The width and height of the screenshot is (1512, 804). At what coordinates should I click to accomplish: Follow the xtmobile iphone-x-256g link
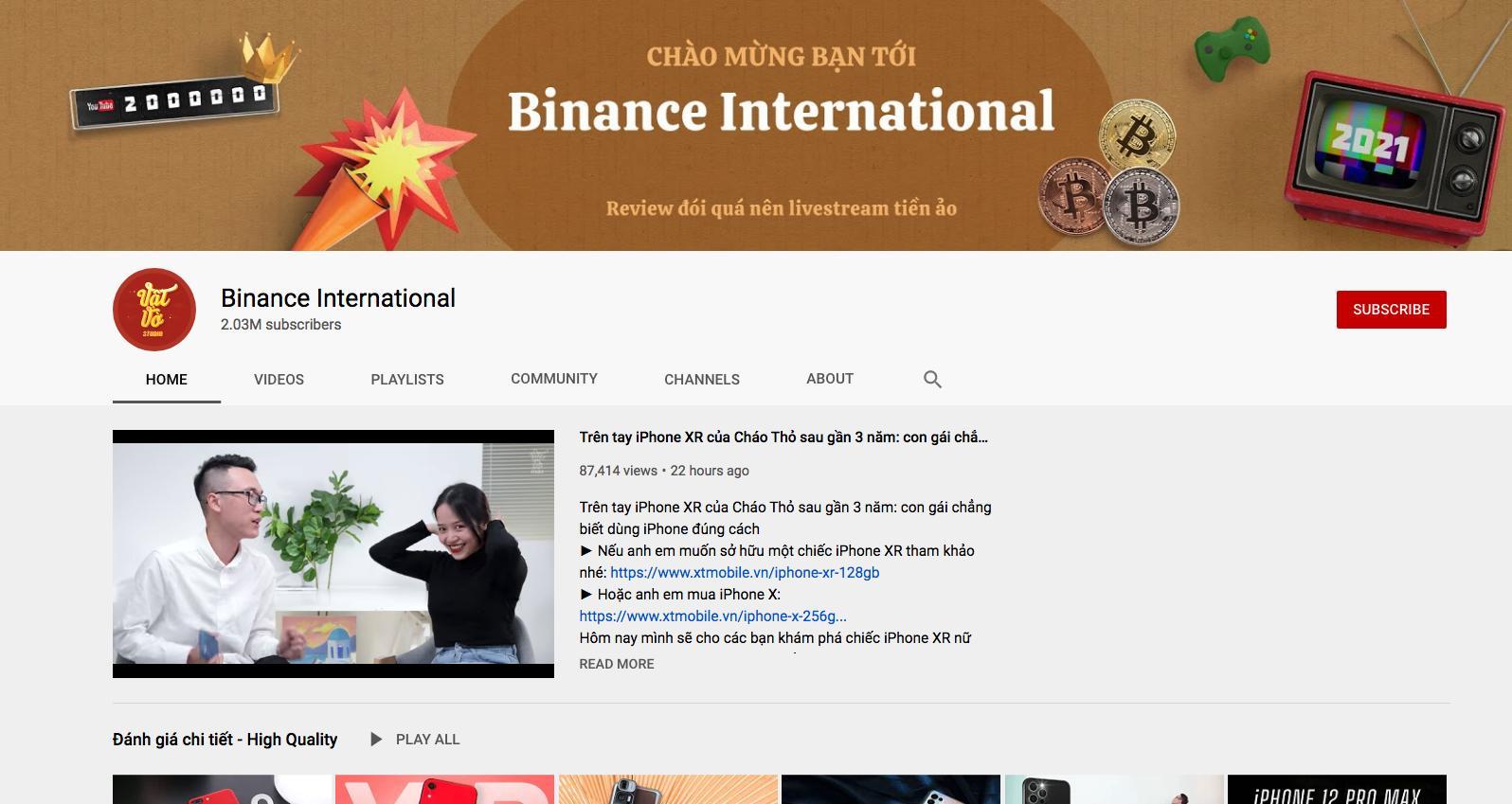point(713,616)
